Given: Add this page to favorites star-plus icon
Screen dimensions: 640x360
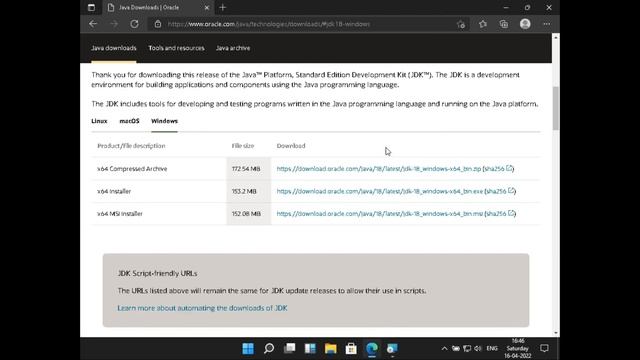Looking at the screenshot, I should point(461,24).
